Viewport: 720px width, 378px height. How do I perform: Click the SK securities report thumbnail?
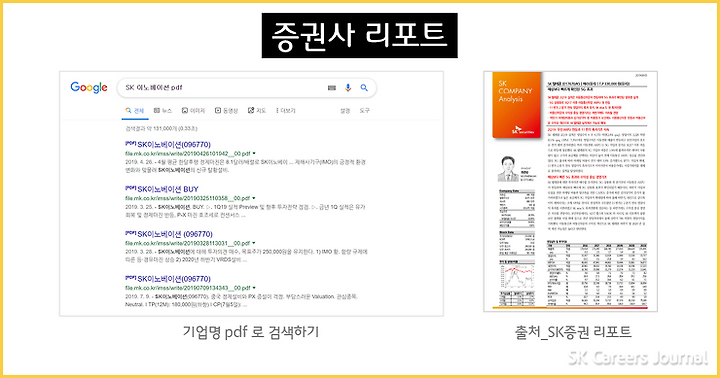click(x=570, y=191)
